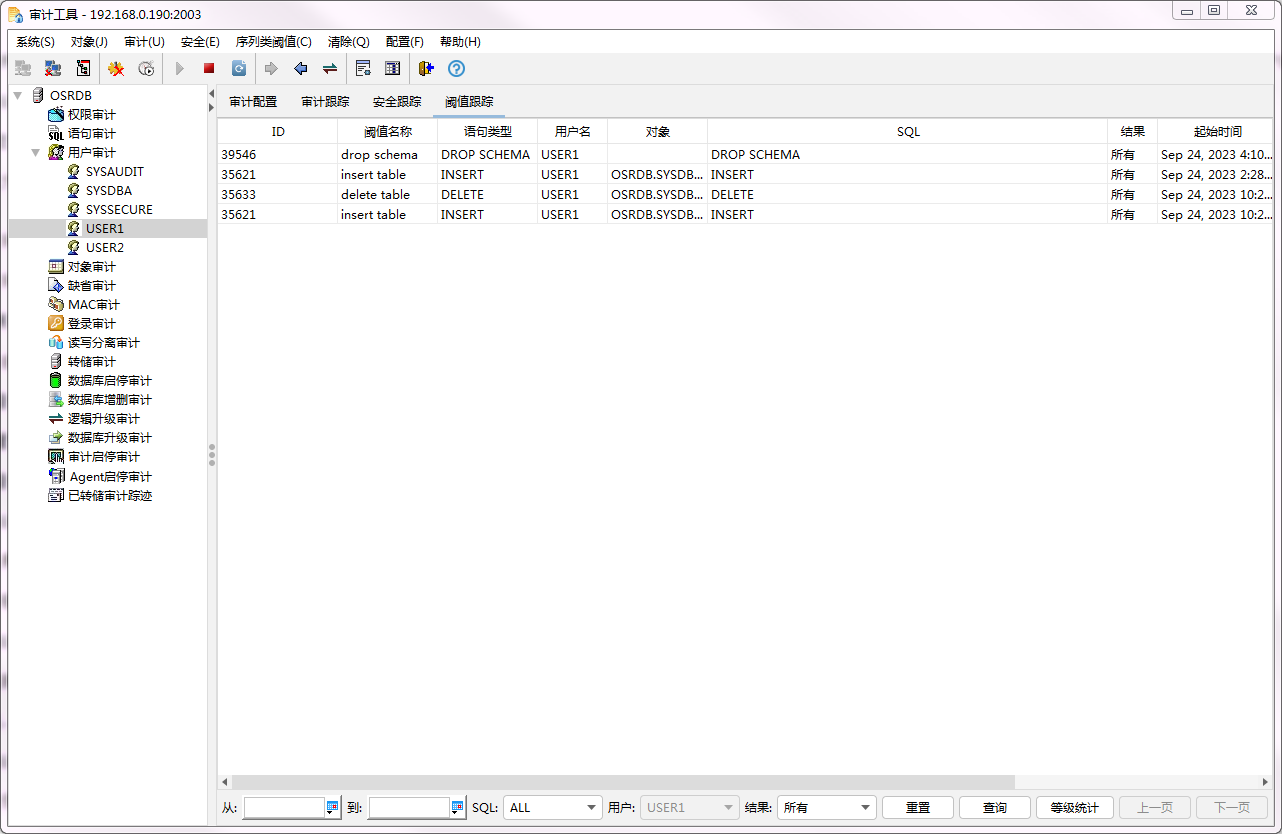Collapse the 用户审计 tree node
This screenshot has width=1282, height=834.
(x=36, y=153)
